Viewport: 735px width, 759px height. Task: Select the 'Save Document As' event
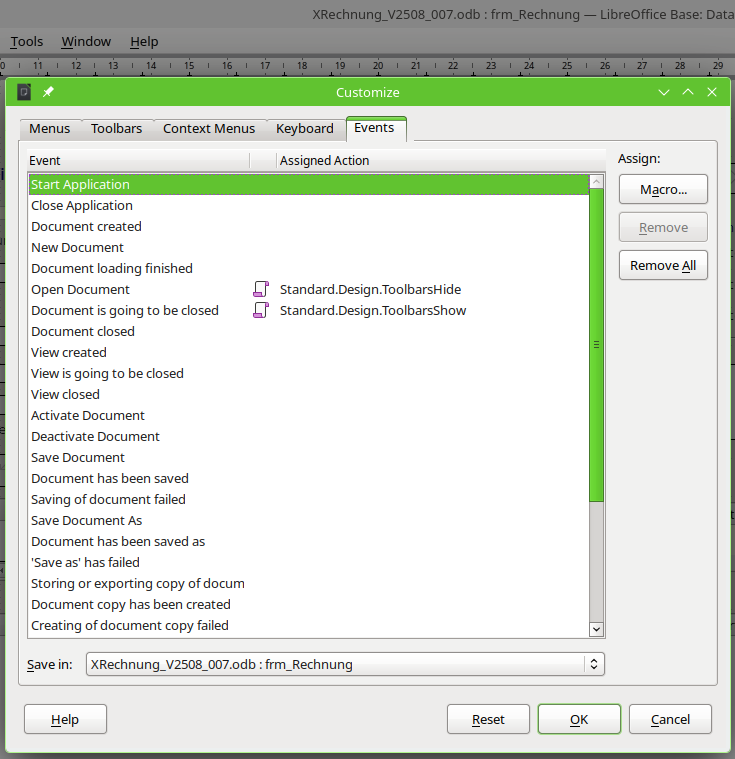coord(87,521)
